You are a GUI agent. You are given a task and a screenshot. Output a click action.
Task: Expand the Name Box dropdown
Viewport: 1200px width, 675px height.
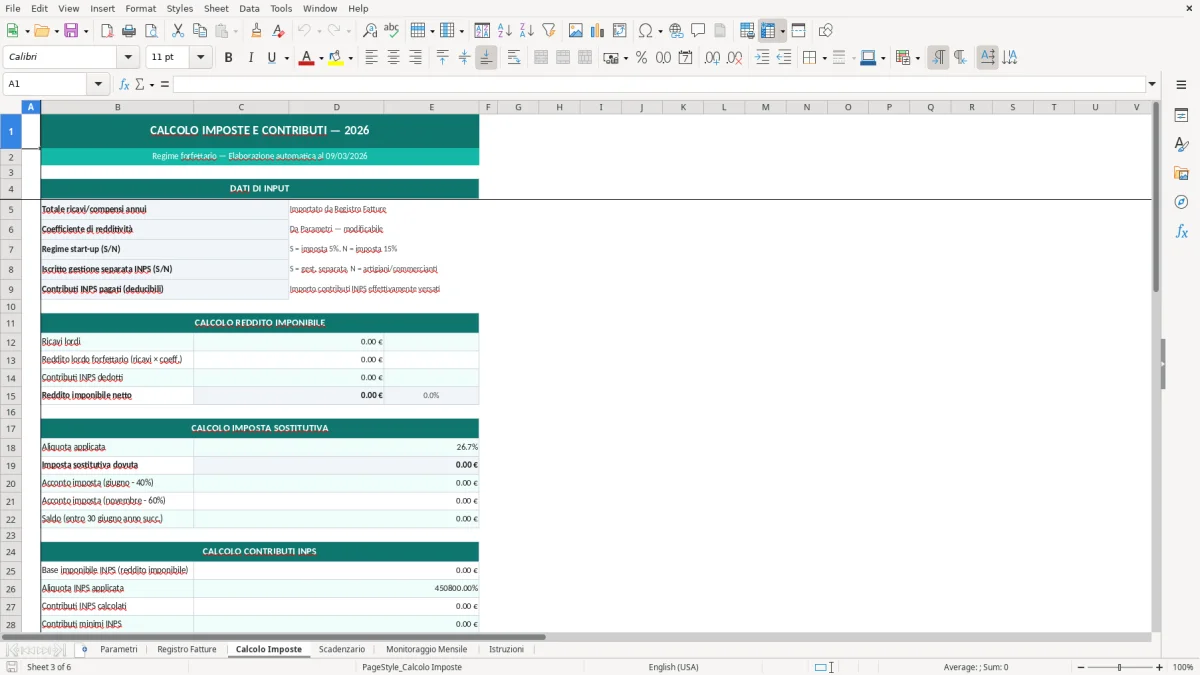click(x=98, y=84)
